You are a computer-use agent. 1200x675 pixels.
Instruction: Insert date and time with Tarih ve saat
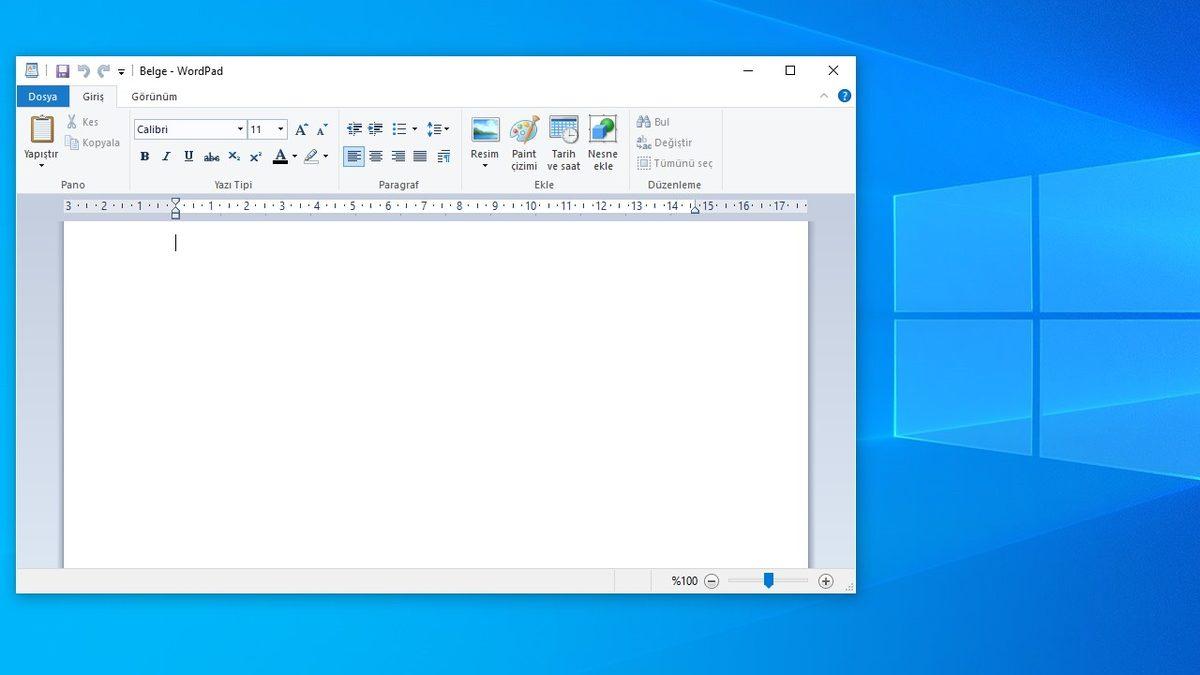563,140
